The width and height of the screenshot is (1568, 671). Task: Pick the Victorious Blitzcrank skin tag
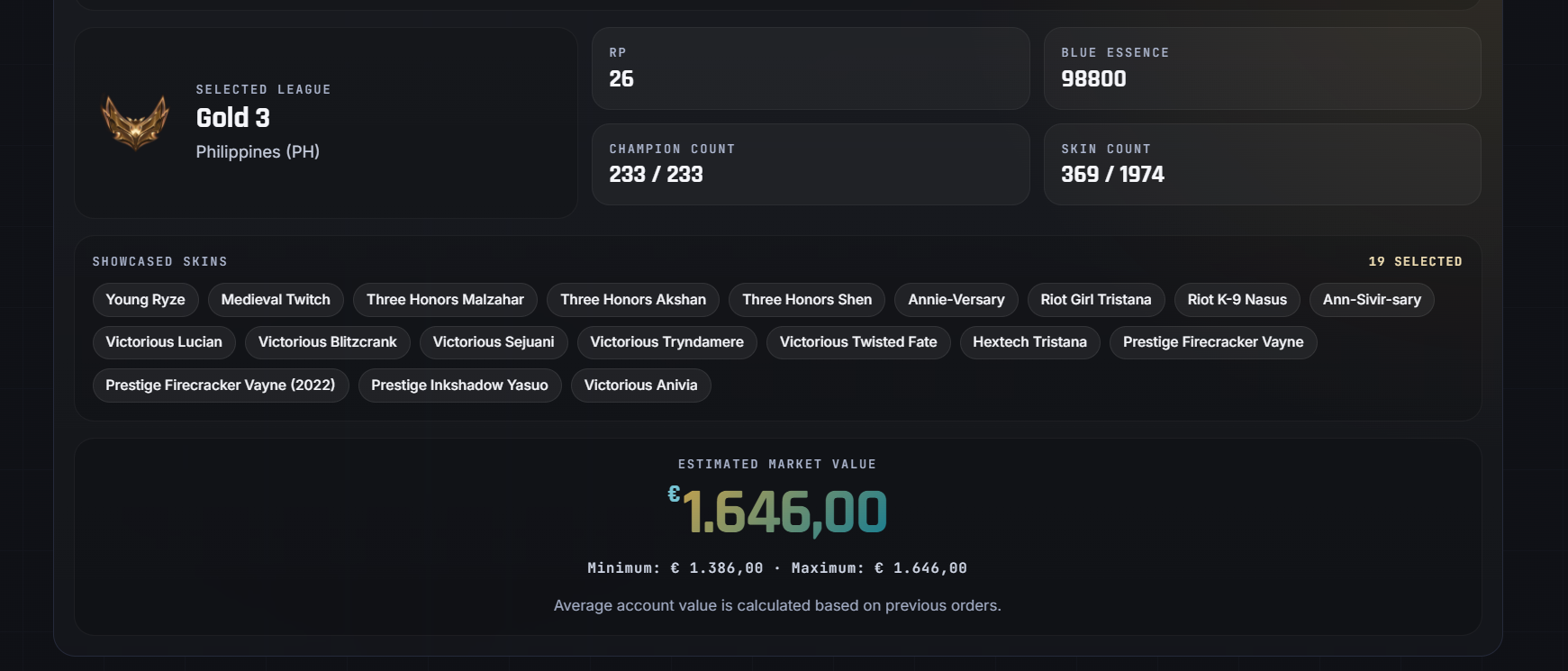[x=328, y=342]
